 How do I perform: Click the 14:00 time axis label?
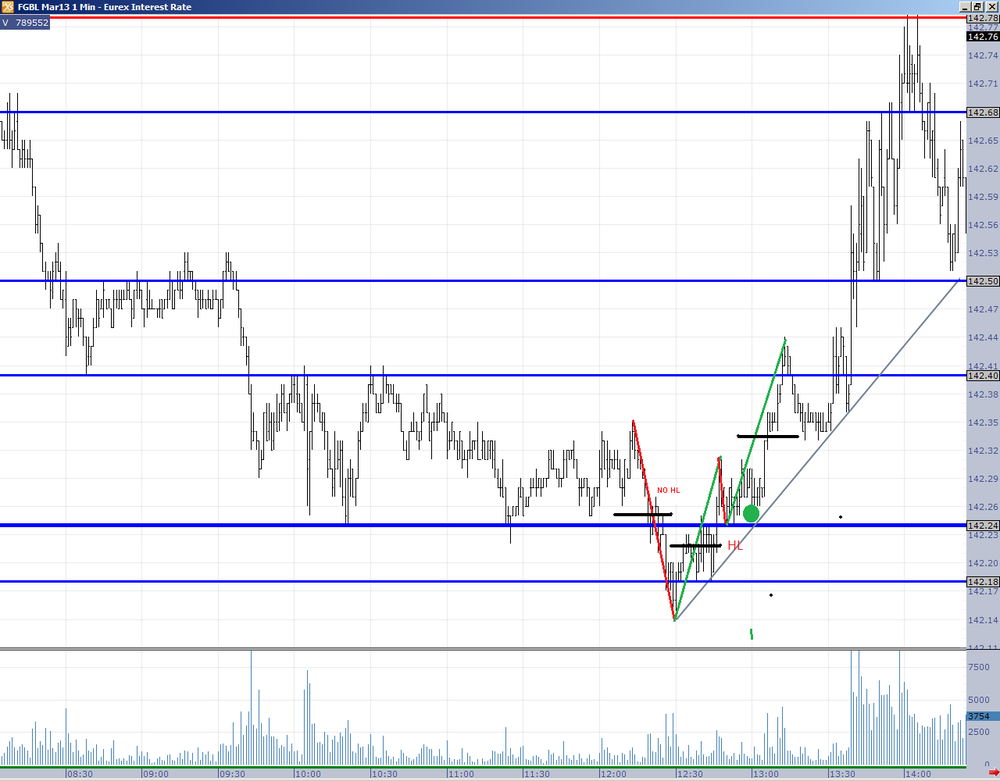[917, 774]
